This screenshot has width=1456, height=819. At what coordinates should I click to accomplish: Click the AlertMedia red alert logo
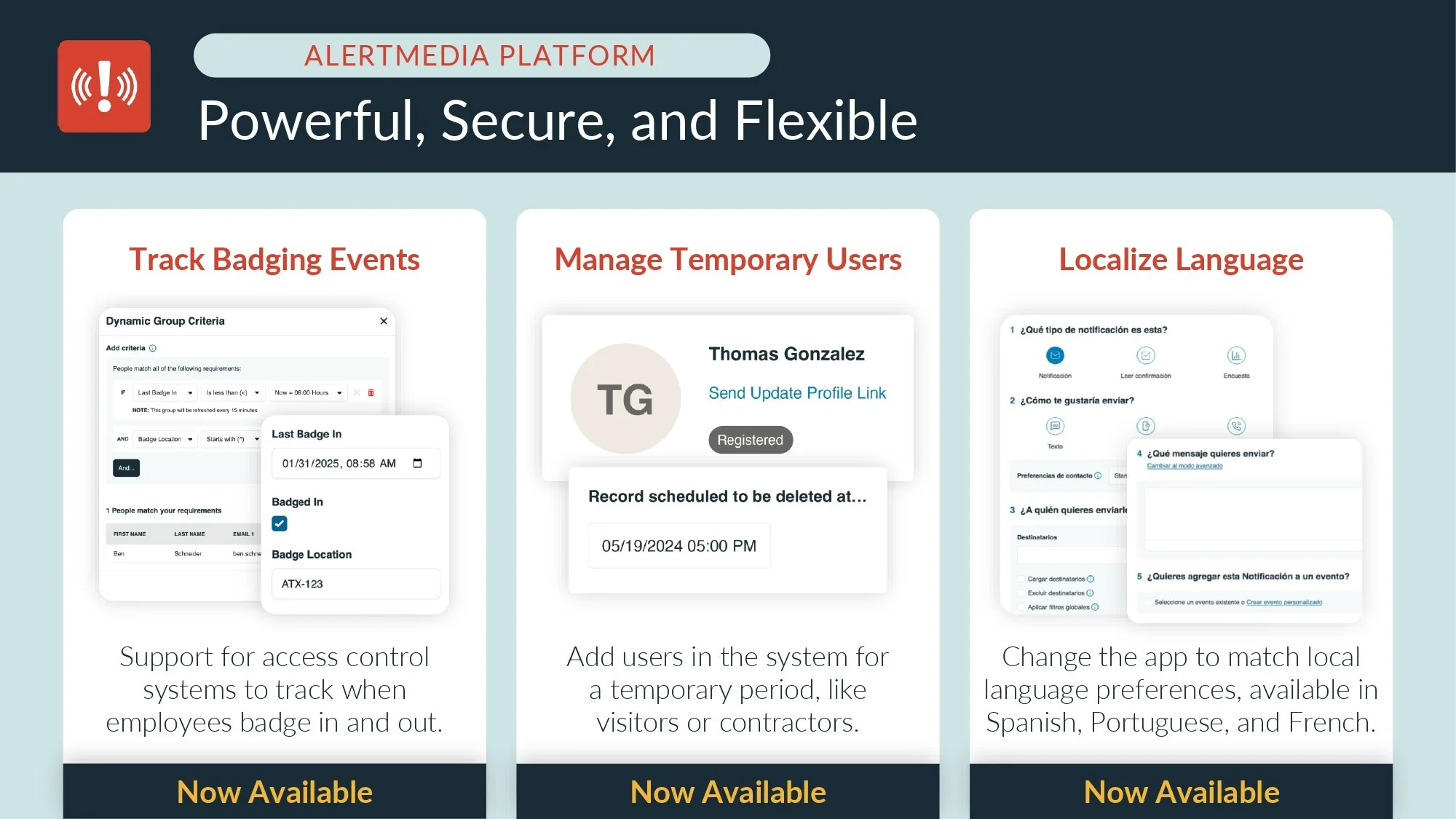coord(104,86)
